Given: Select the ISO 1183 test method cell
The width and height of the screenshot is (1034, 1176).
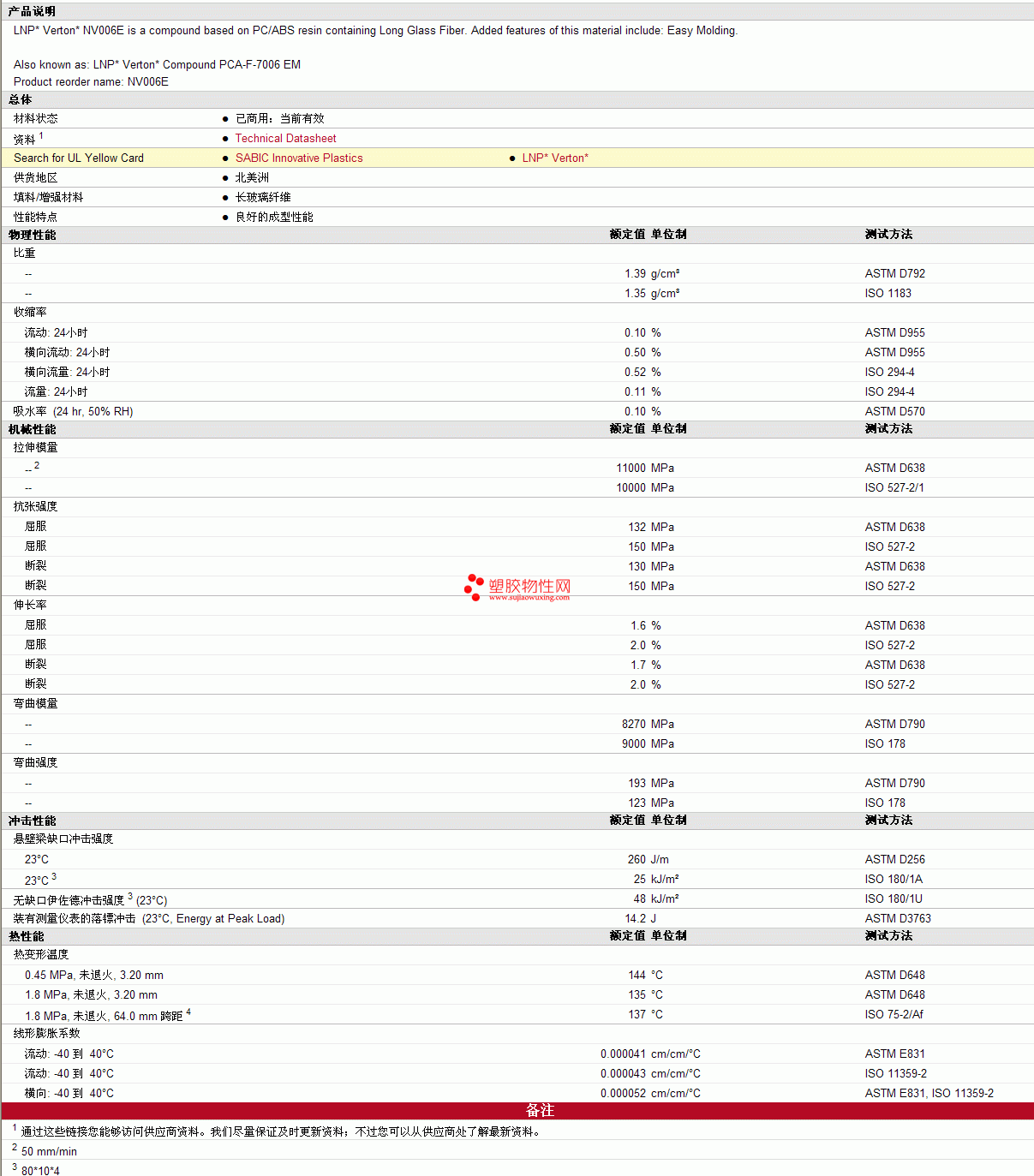Looking at the screenshot, I should click(888, 293).
